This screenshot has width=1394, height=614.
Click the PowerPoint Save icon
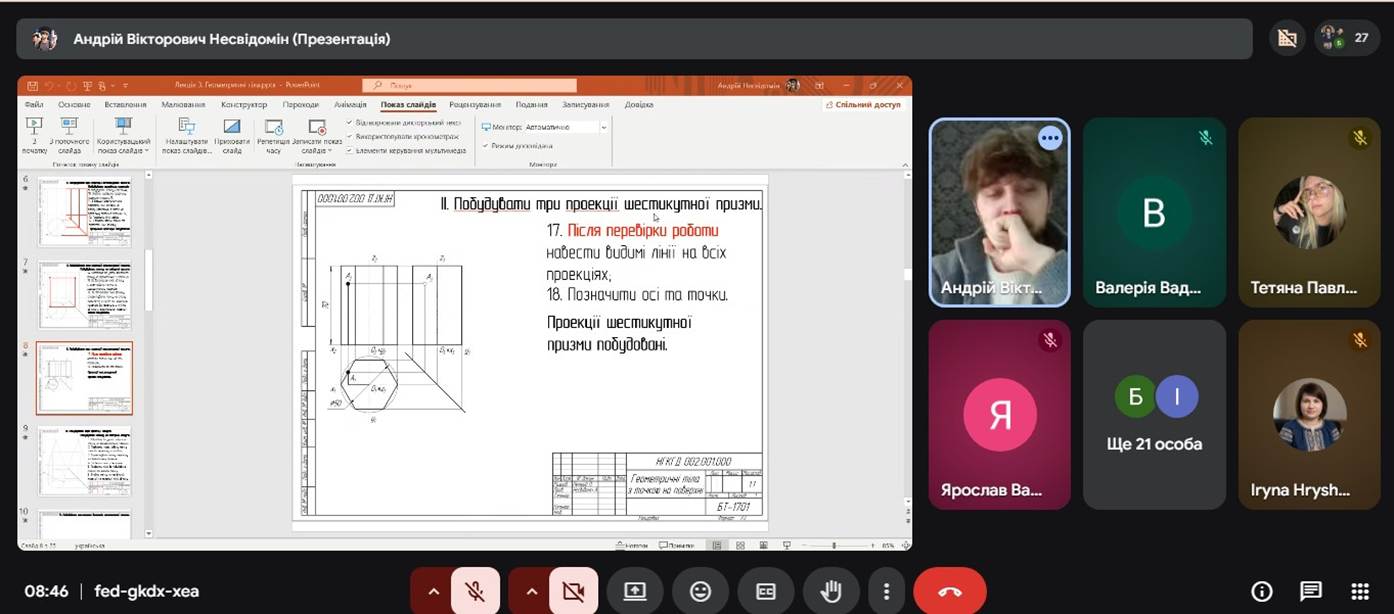click(x=32, y=86)
